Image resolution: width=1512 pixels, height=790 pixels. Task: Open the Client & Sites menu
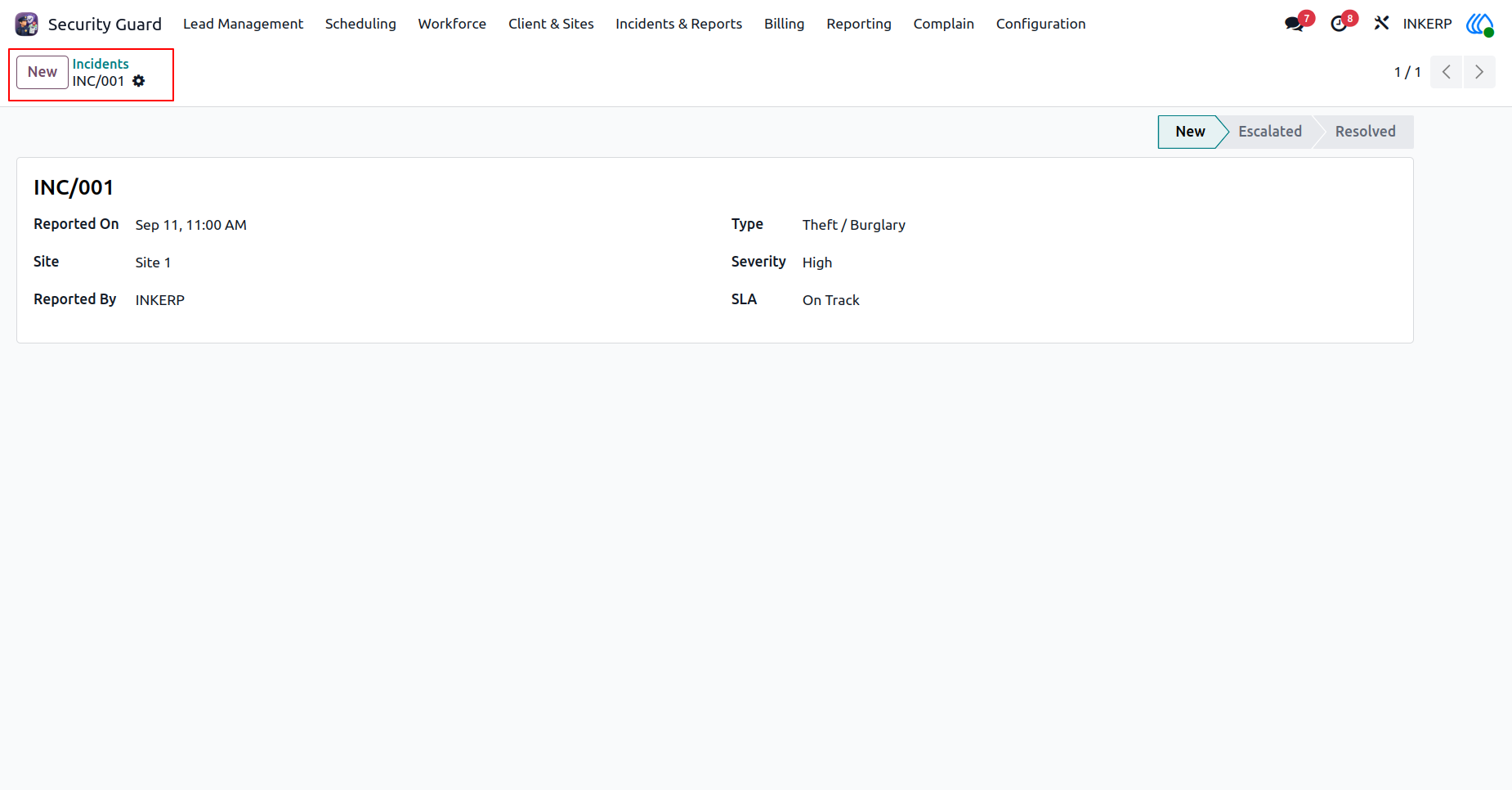(x=551, y=24)
